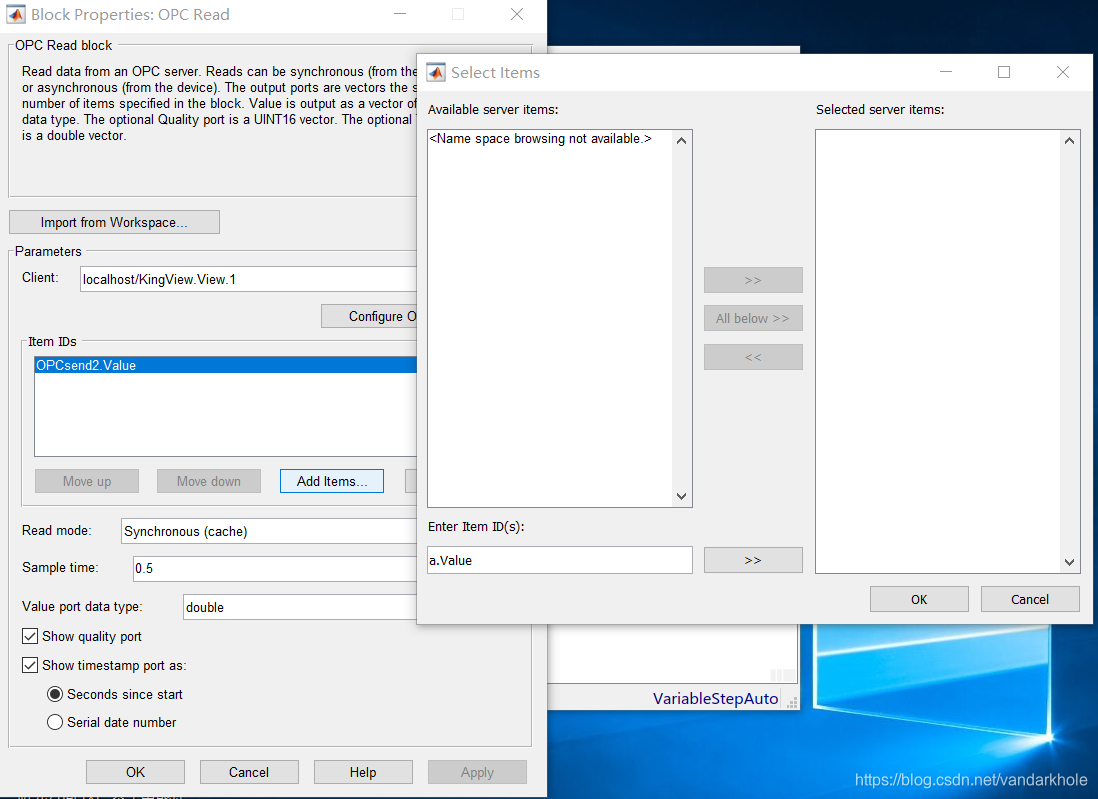Screen dimensions: 1098x799
Task: Click 'Name space browsing not available' entry
Action: (x=540, y=139)
